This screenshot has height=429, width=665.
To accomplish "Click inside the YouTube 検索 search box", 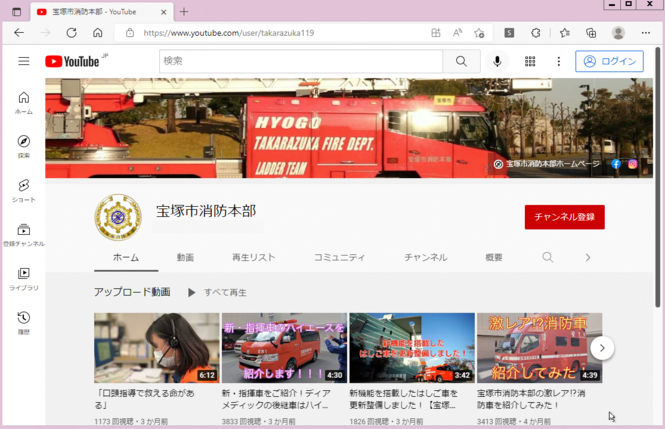I will pyautogui.click(x=301, y=61).
